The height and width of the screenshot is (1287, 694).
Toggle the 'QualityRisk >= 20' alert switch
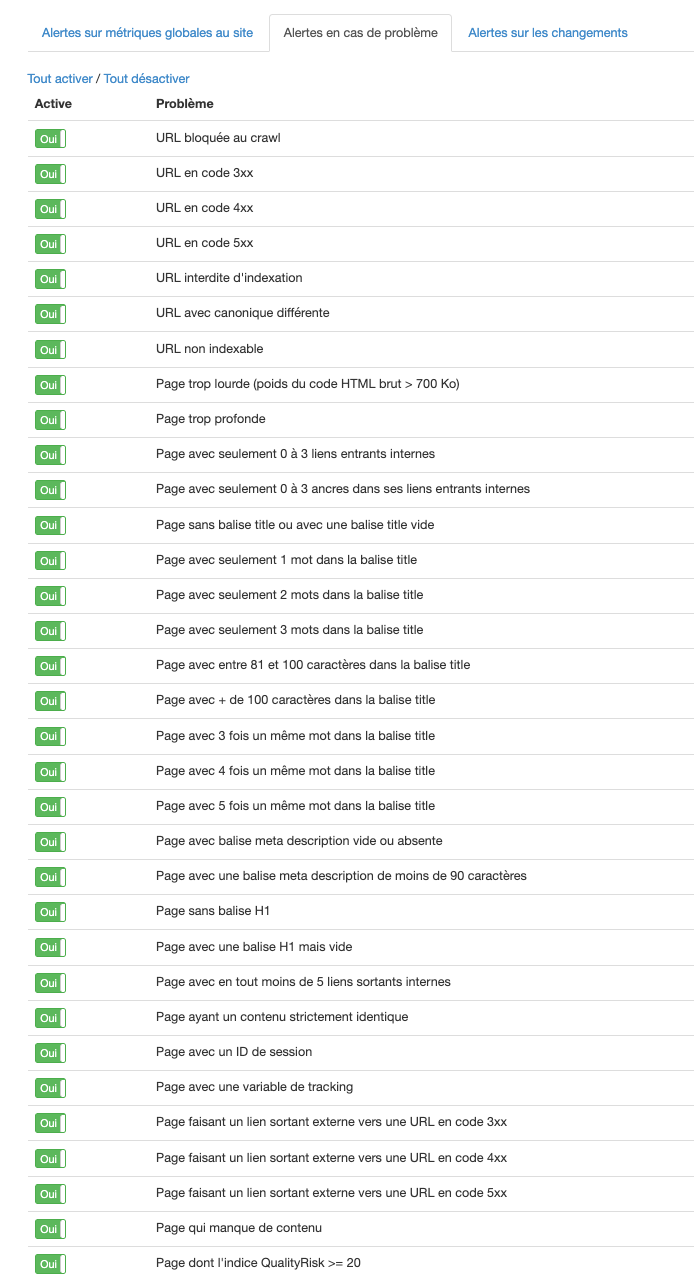pos(50,1264)
